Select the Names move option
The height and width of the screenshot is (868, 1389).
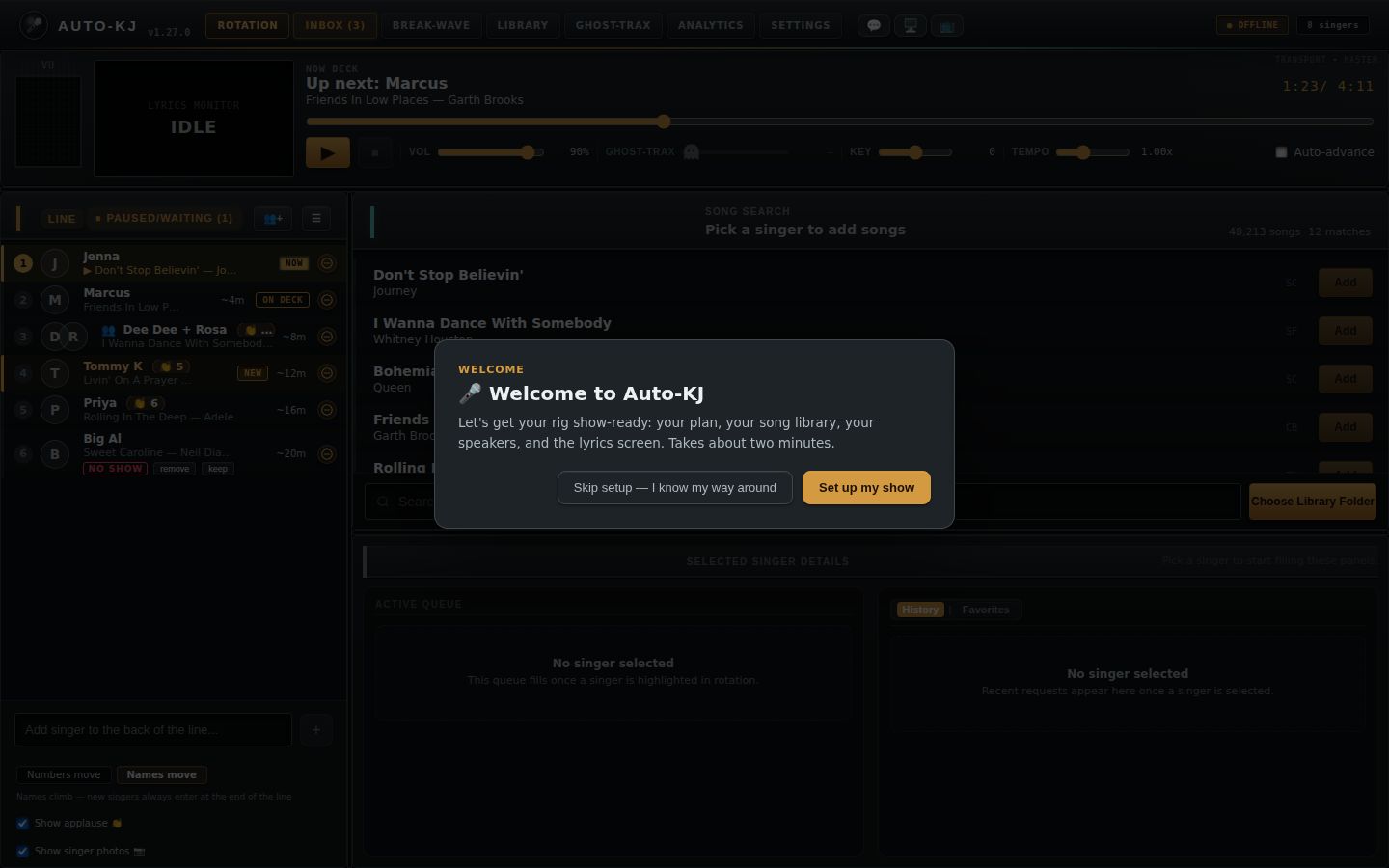[x=161, y=775]
